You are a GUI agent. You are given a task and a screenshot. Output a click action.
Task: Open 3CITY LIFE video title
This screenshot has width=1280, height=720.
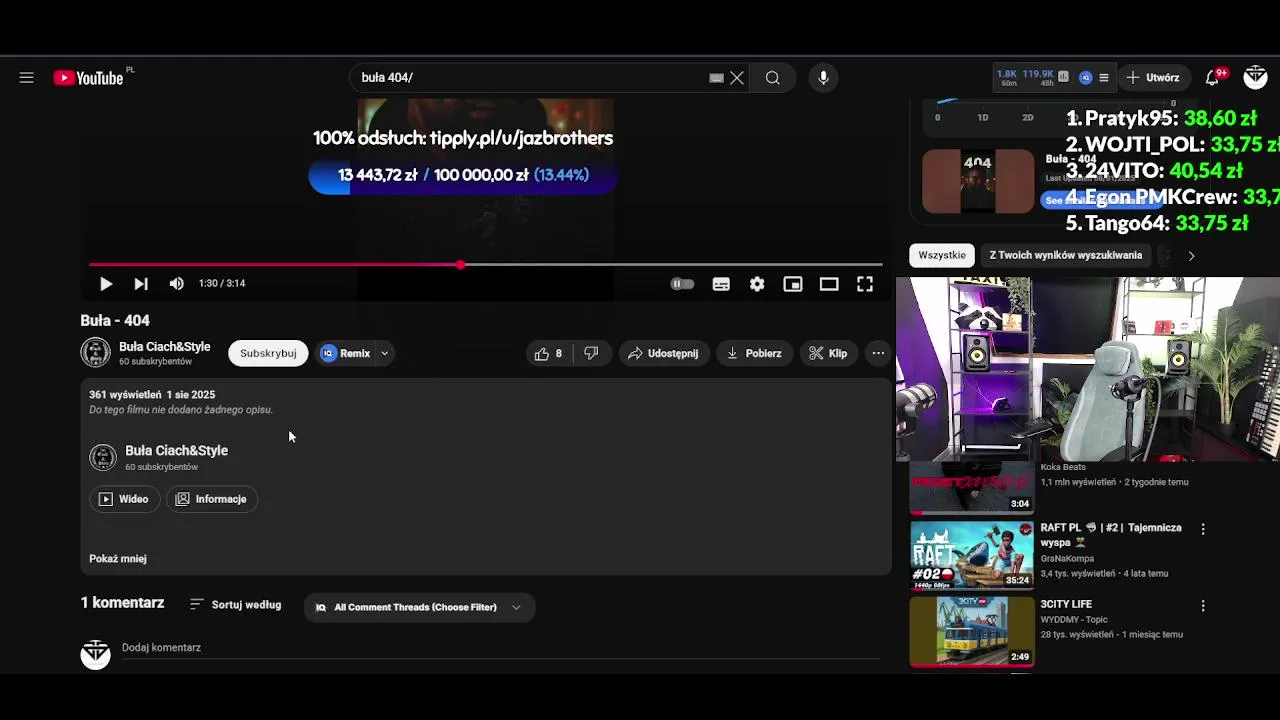click(1066, 604)
